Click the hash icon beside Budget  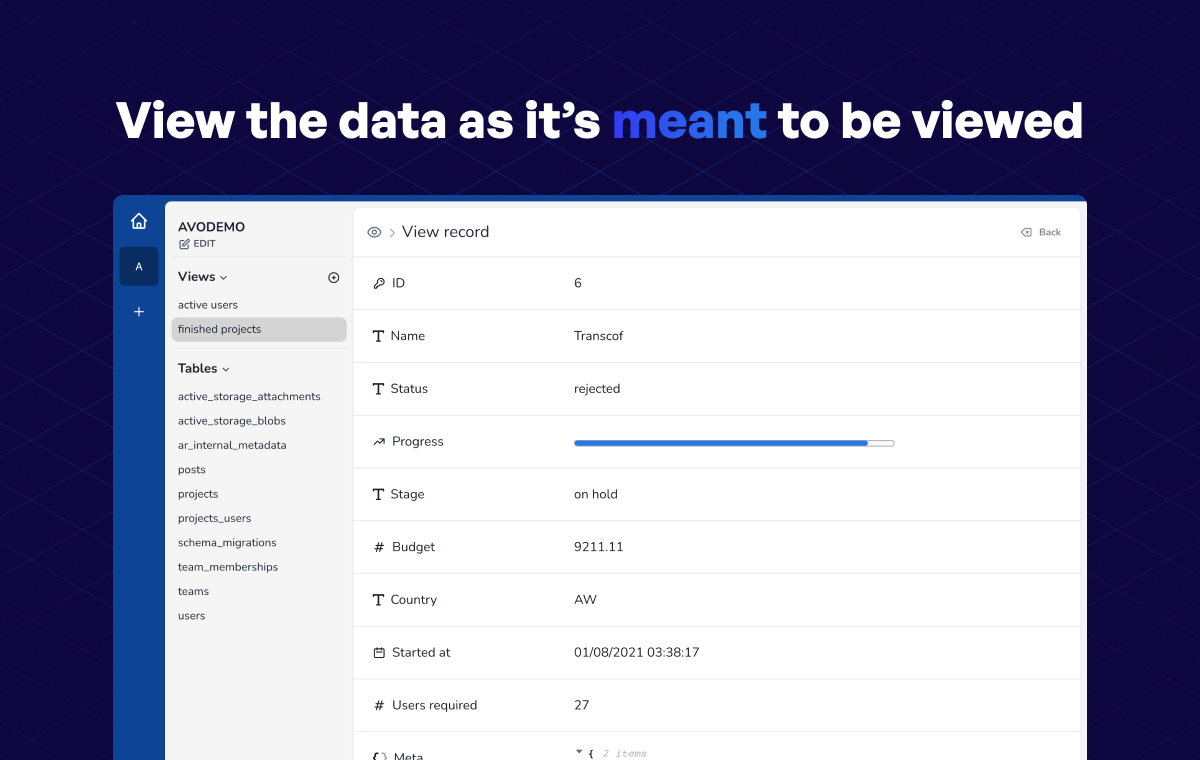point(379,547)
